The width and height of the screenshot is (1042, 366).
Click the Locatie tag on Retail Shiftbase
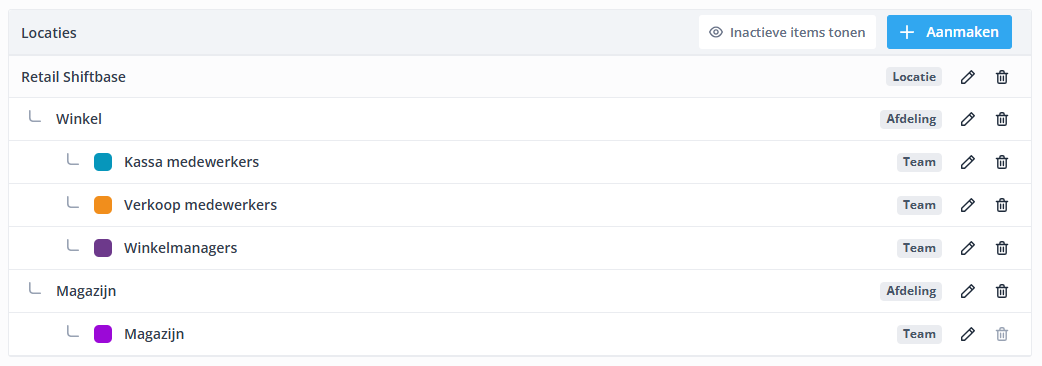click(914, 77)
